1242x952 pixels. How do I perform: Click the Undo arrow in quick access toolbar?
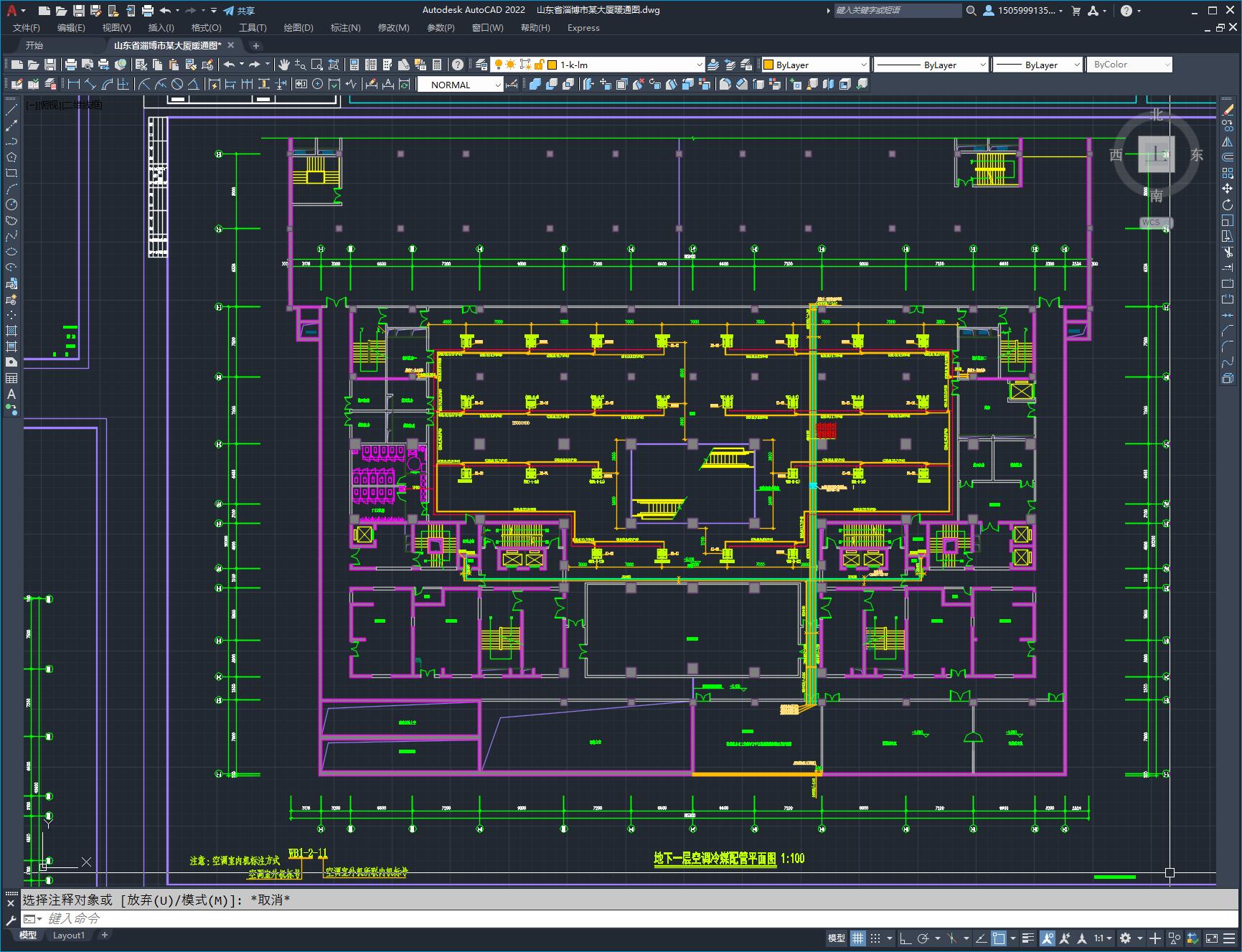pos(166,11)
